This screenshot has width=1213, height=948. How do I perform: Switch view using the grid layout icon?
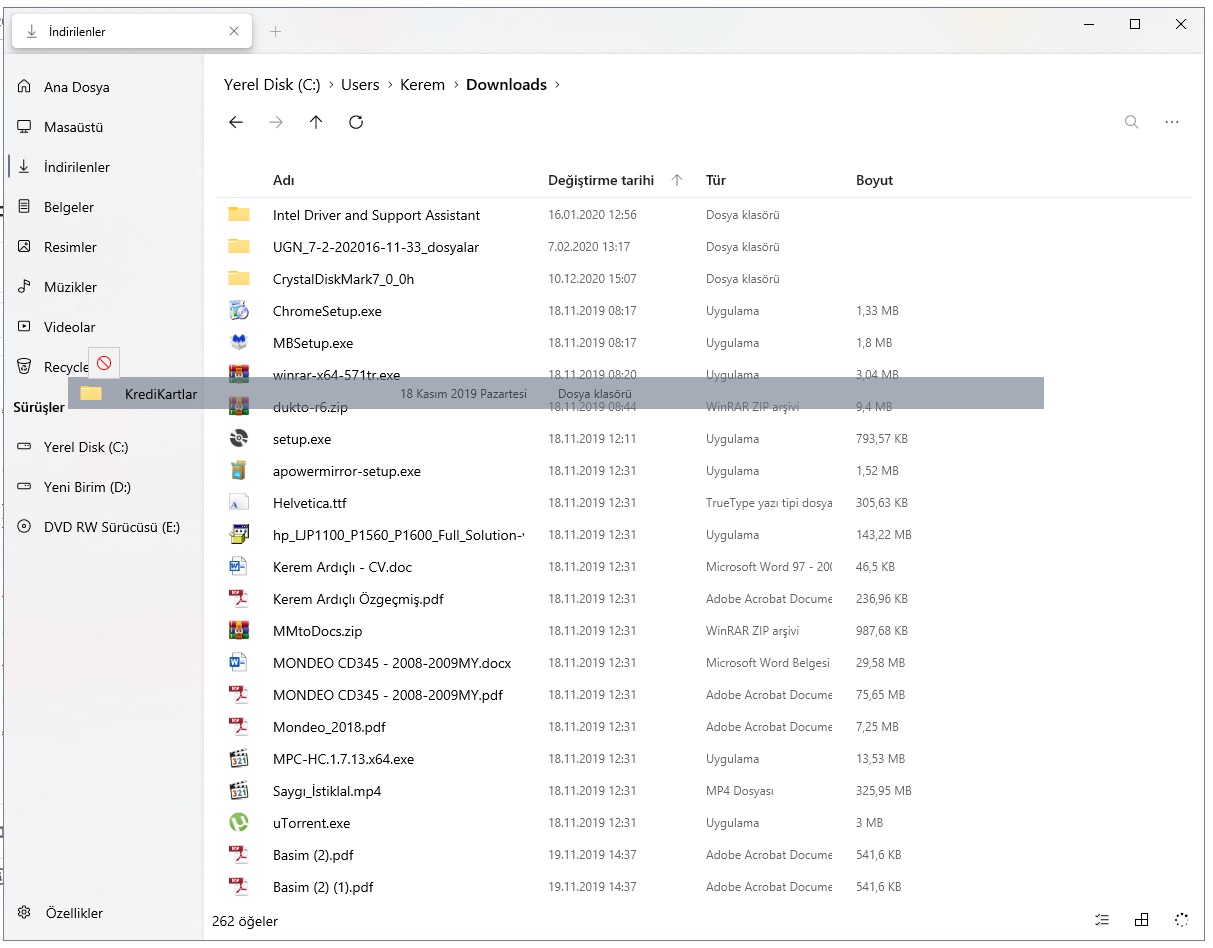tap(1142, 919)
